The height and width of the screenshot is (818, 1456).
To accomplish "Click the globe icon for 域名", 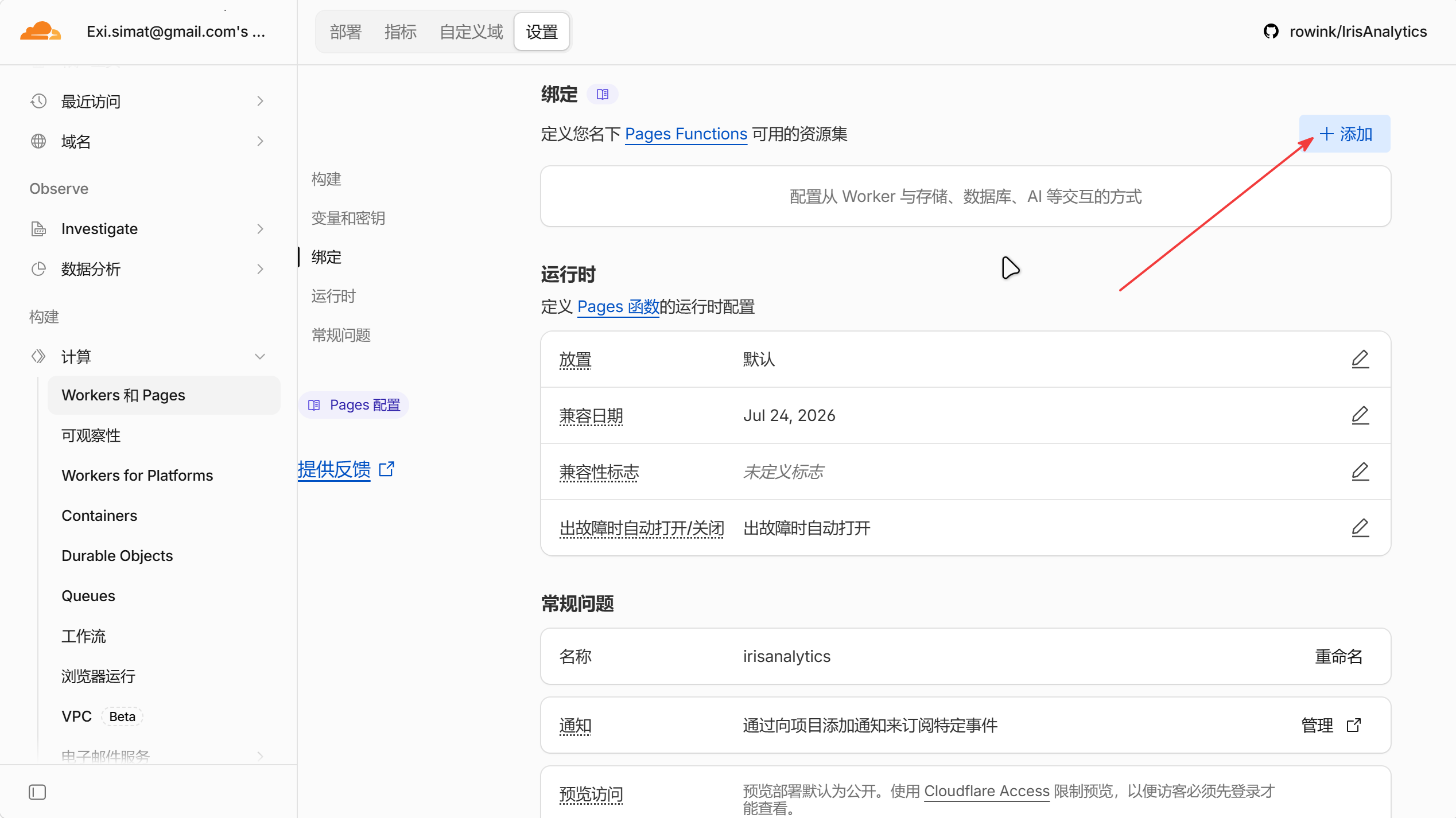I will 38,141.
